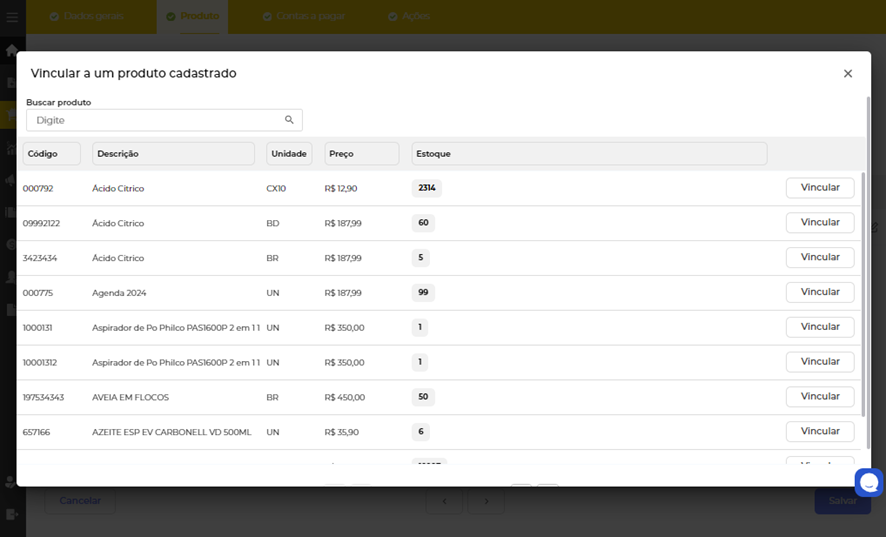The width and height of the screenshot is (886, 537).
Task: Type in the Buscar produto search field
Action: [x=155, y=120]
